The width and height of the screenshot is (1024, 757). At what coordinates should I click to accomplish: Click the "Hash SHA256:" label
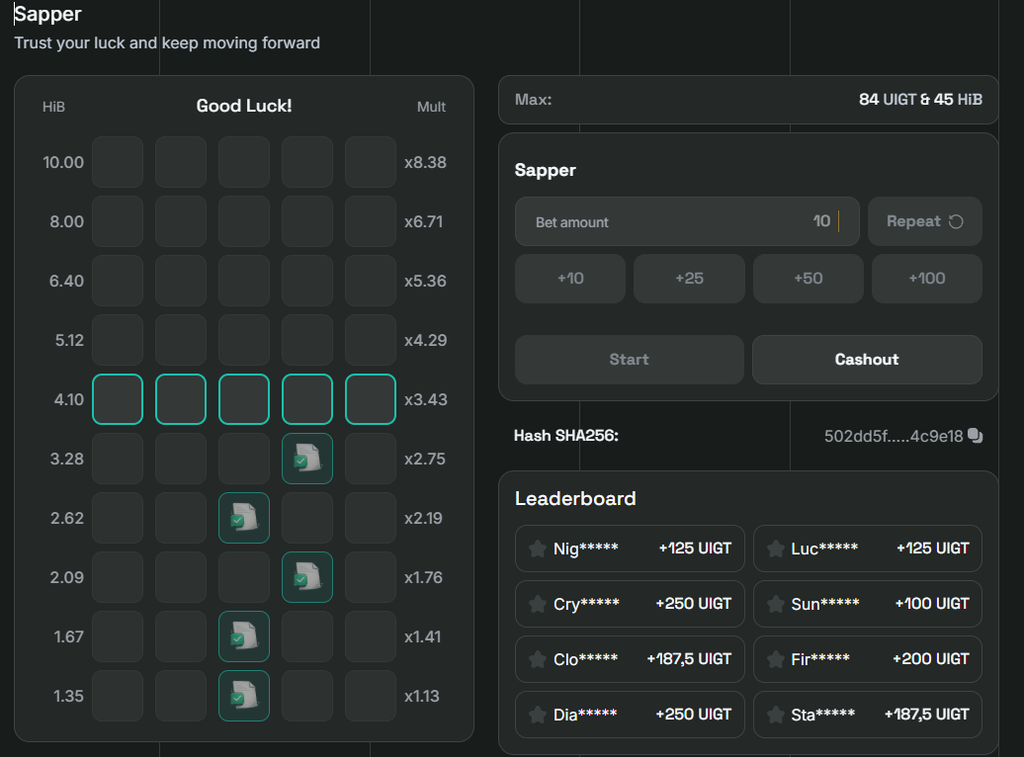pyautogui.click(x=566, y=436)
